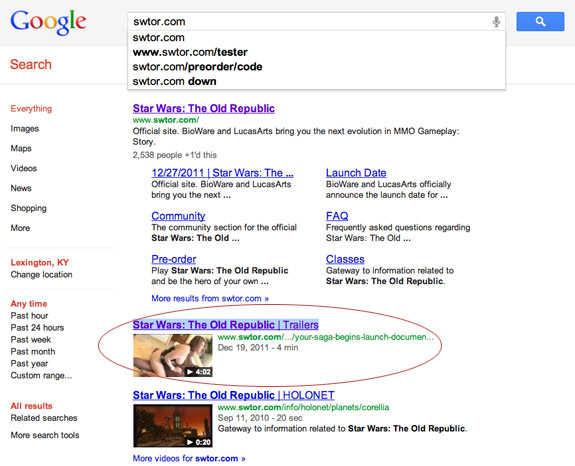Click 'More videos for swtor.com'
This screenshot has height=466, width=575.
[x=189, y=458]
